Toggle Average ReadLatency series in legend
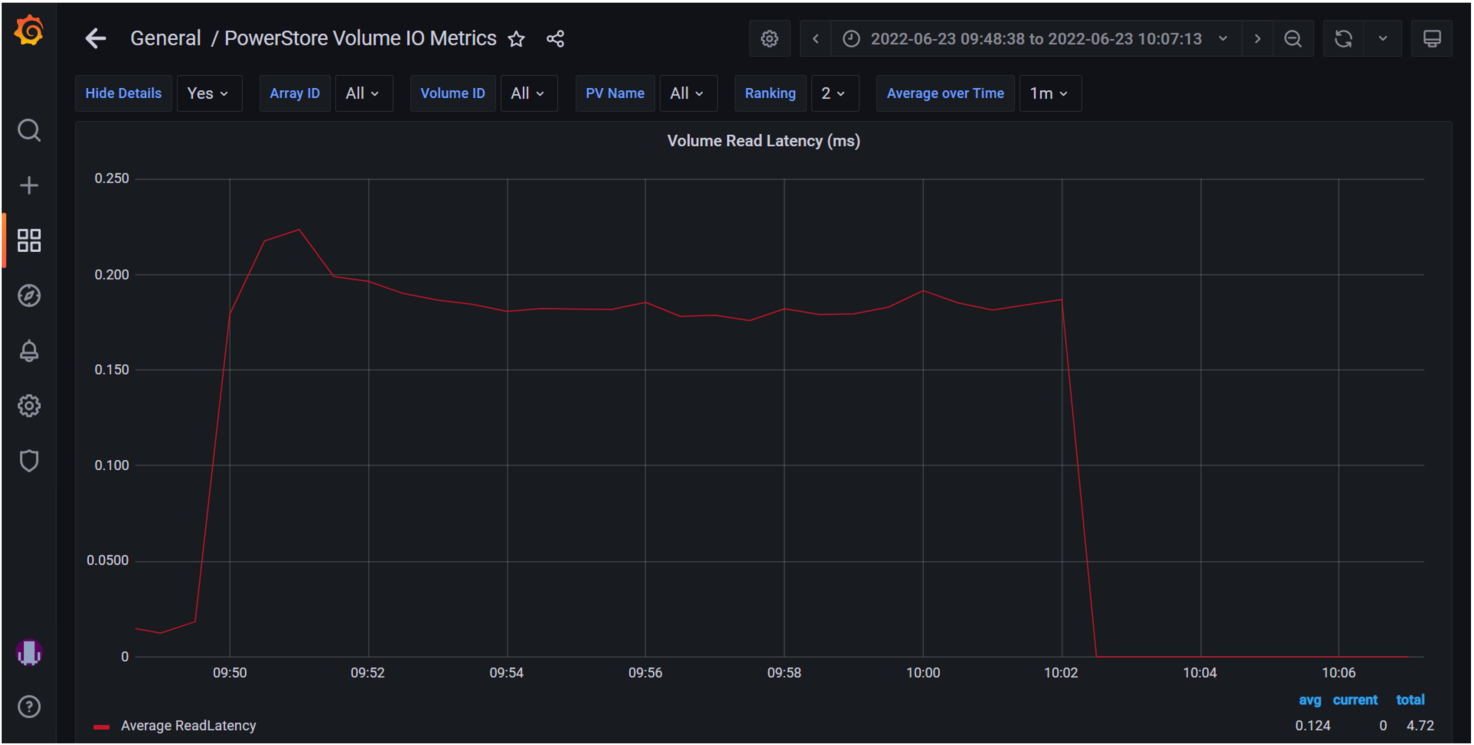1474x745 pixels. pos(188,726)
